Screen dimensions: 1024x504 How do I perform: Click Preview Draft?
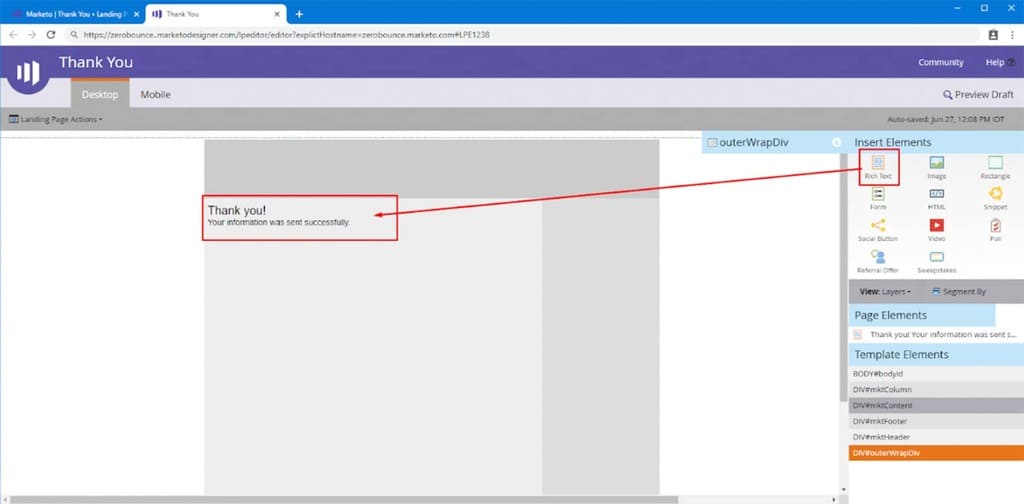[978, 95]
